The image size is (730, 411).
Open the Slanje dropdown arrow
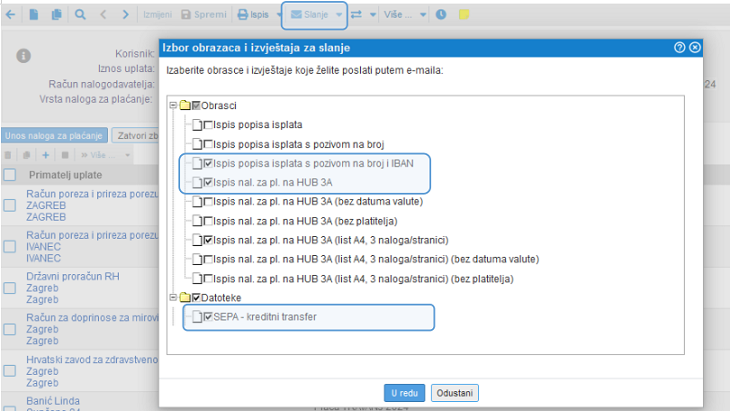[339, 15]
